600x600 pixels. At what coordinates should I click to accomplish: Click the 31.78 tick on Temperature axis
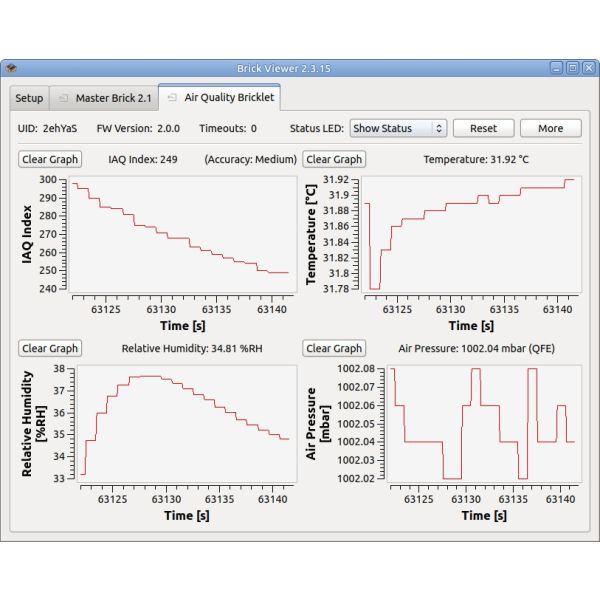(336, 289)
